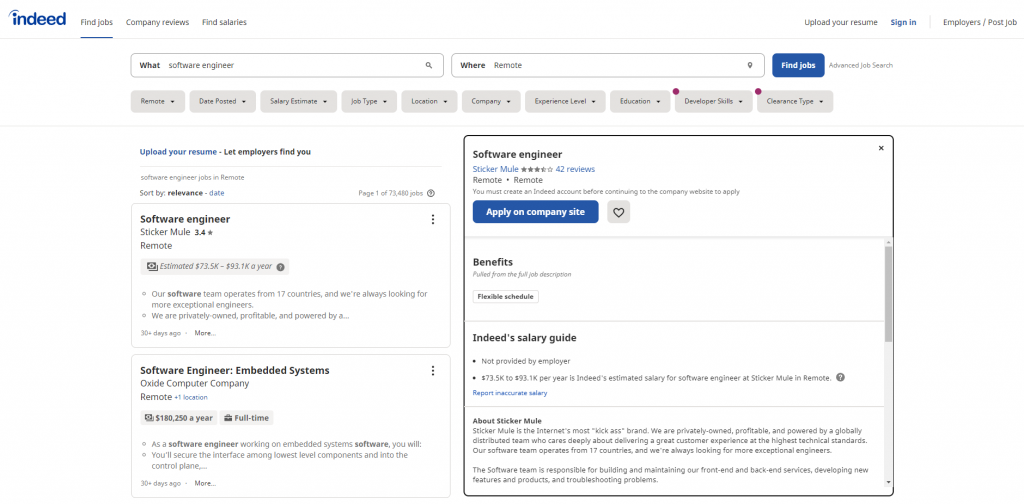1024x504 pixels.
Task: Click help icon next to estimated salary tag
Action: (x=280, y=267)
